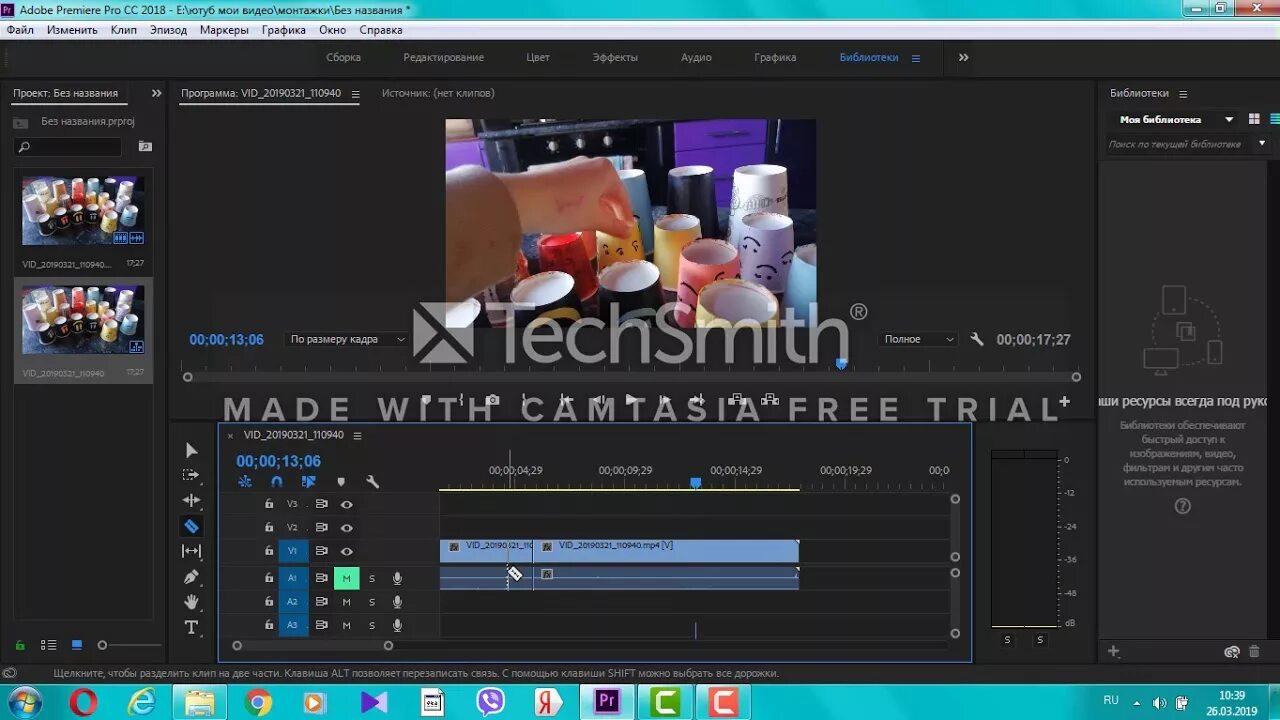Image resolution: width=1280 pixels, height=720 pixels.
Task: Hide track V2 with eye toggle
Action: (x=346, y=528)
